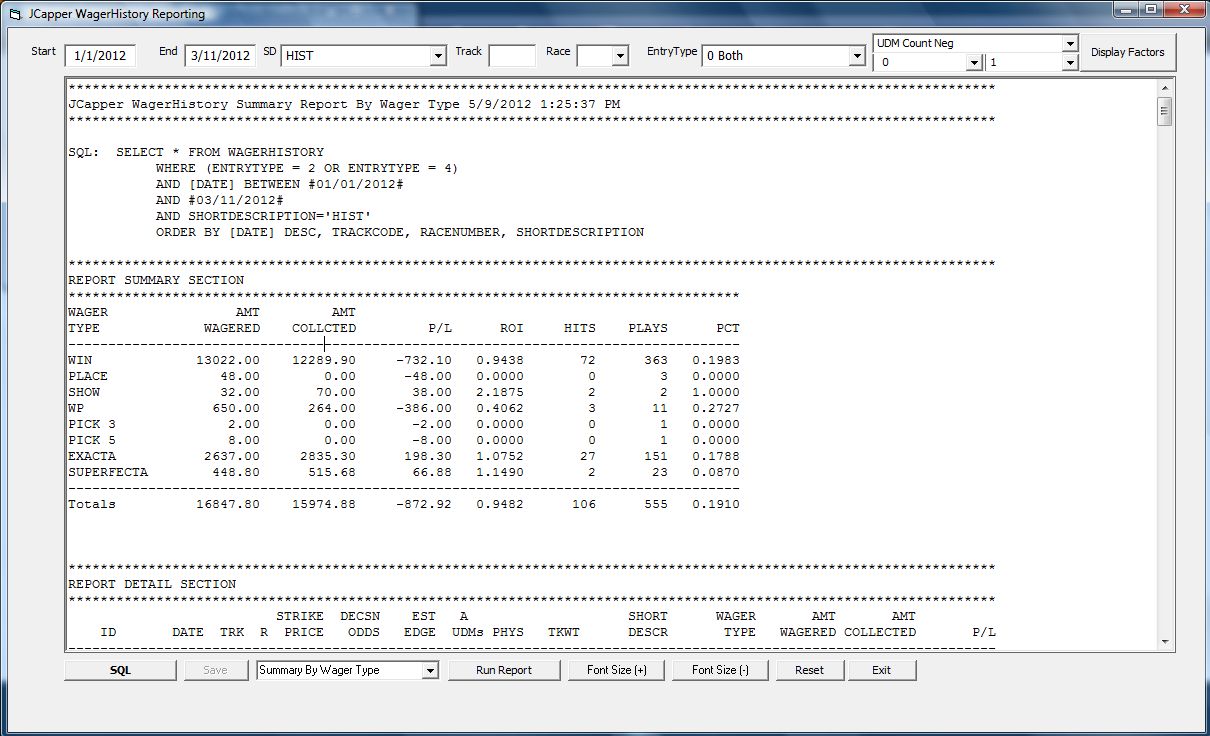1210x736 pixels.
Task: Click the WIN P/L value -732.10
Action: pos(424,360)
